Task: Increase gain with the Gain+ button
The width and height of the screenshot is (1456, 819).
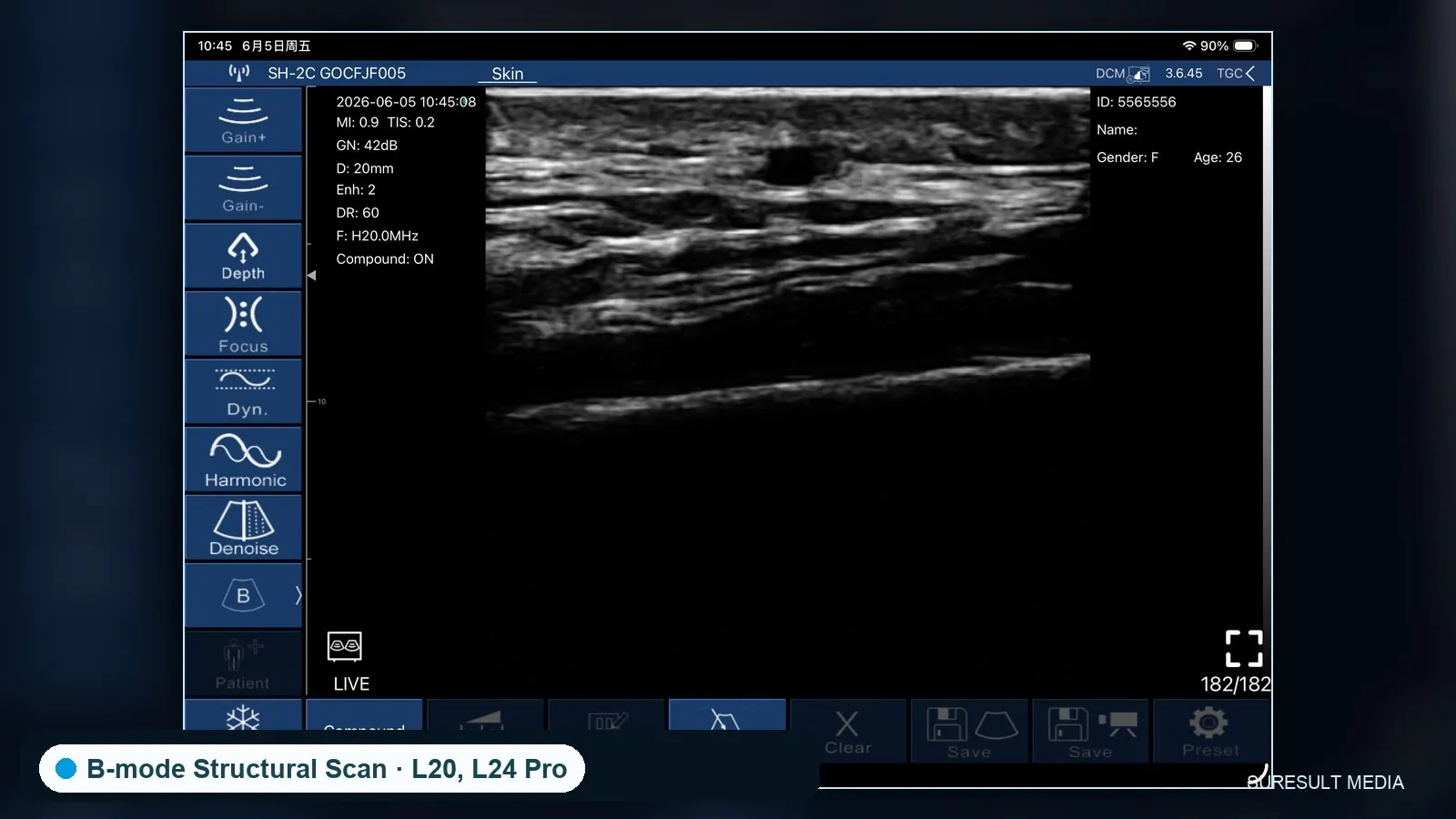Action: 243,120
